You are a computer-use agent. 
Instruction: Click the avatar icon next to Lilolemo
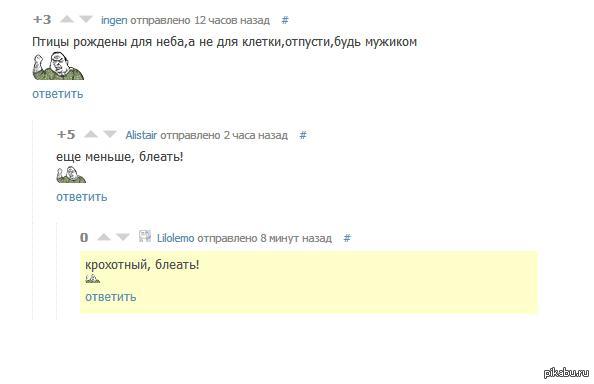click(x=145, y=236)
